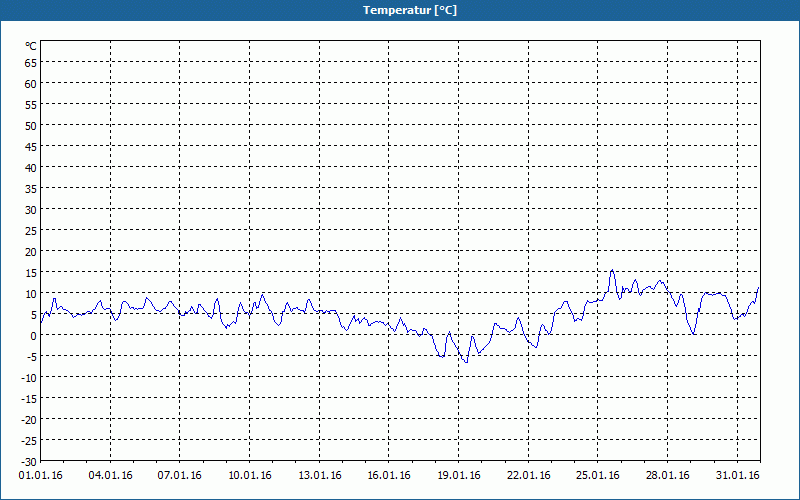Select the 16.01.16 date marker
Image resolution: width=800 pixels, height=500 pixels.
389,475
